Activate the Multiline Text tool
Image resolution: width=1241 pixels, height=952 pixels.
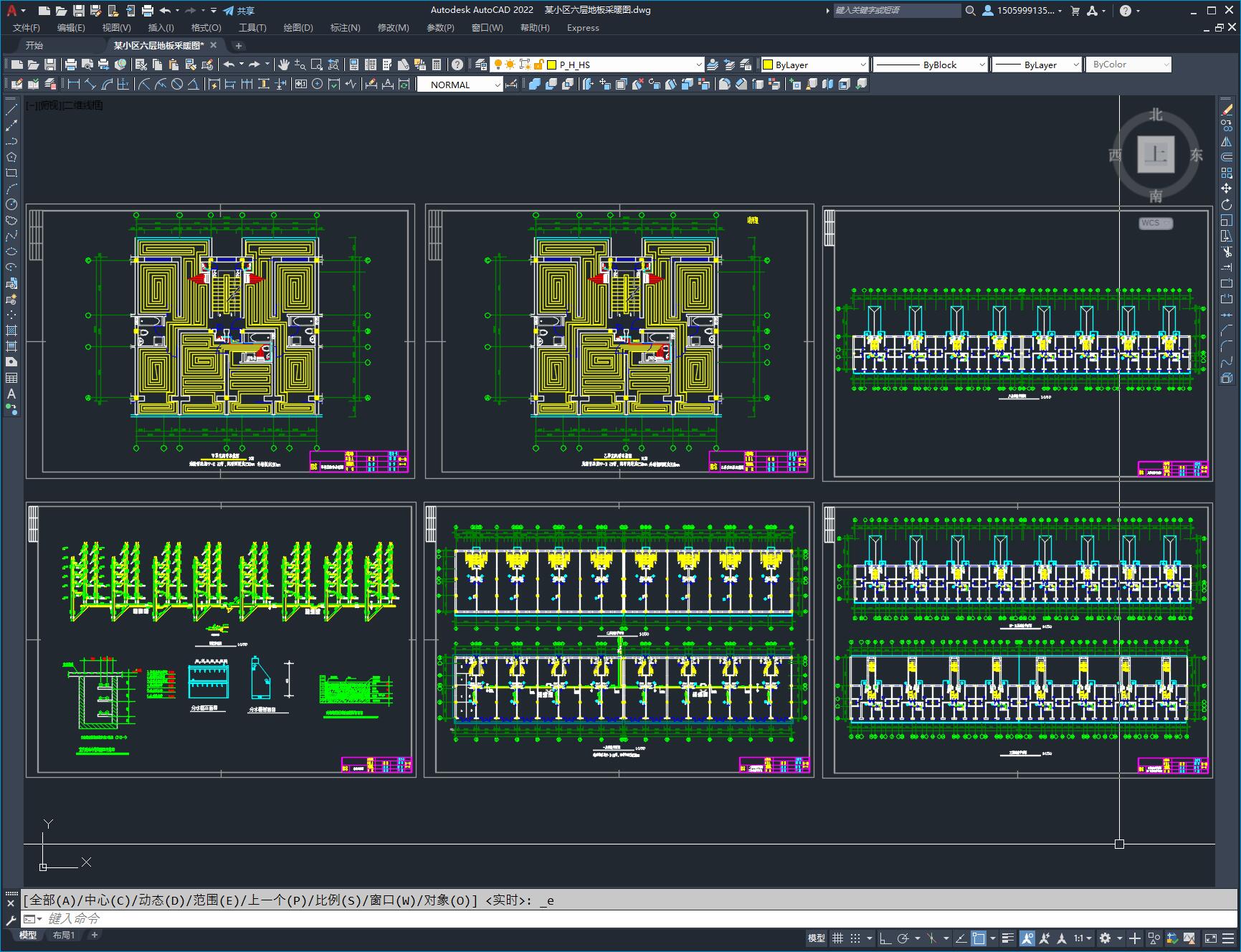(x=11, y=394)
